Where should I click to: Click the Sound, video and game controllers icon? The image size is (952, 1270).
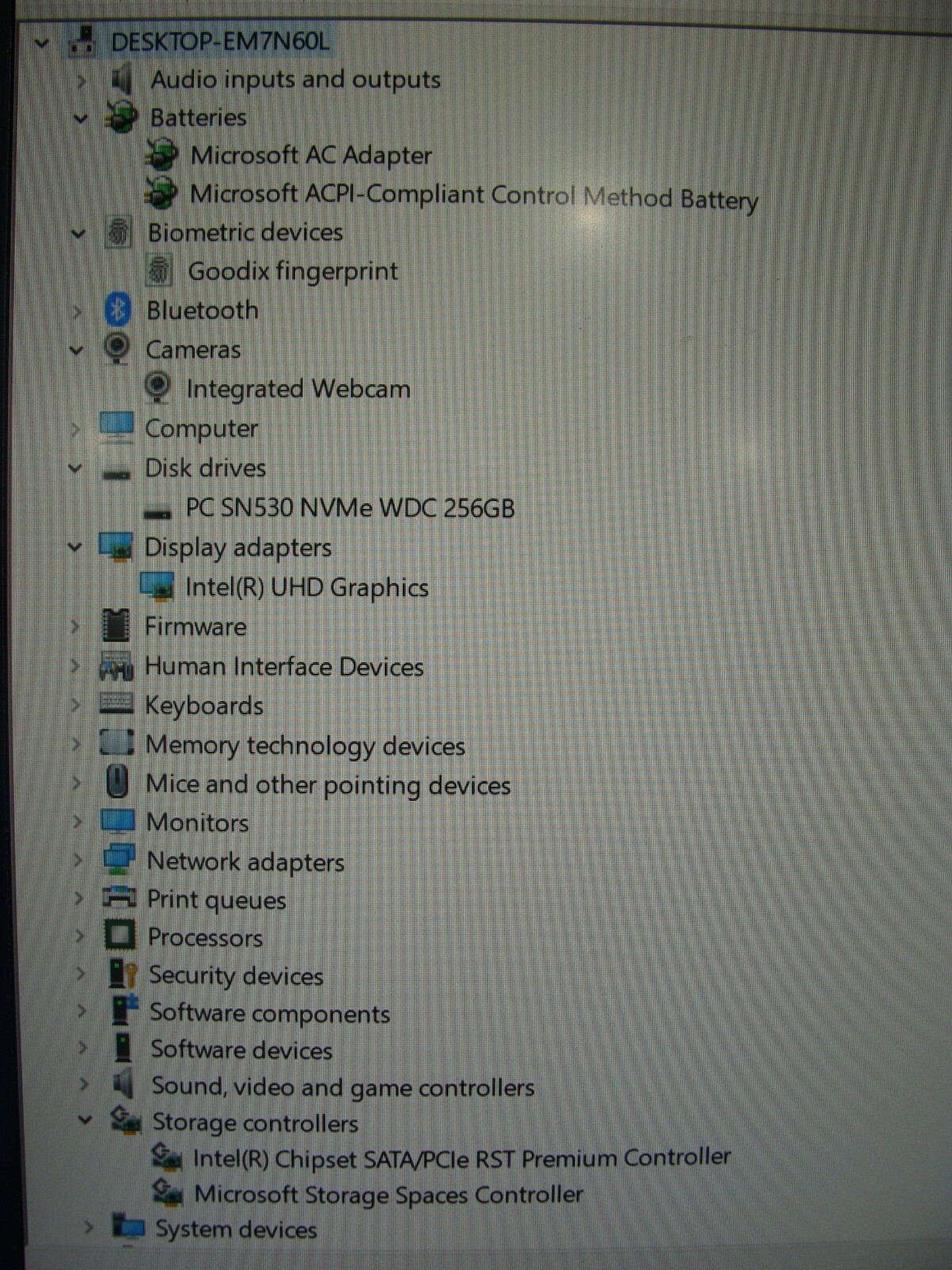[123, 1084]
